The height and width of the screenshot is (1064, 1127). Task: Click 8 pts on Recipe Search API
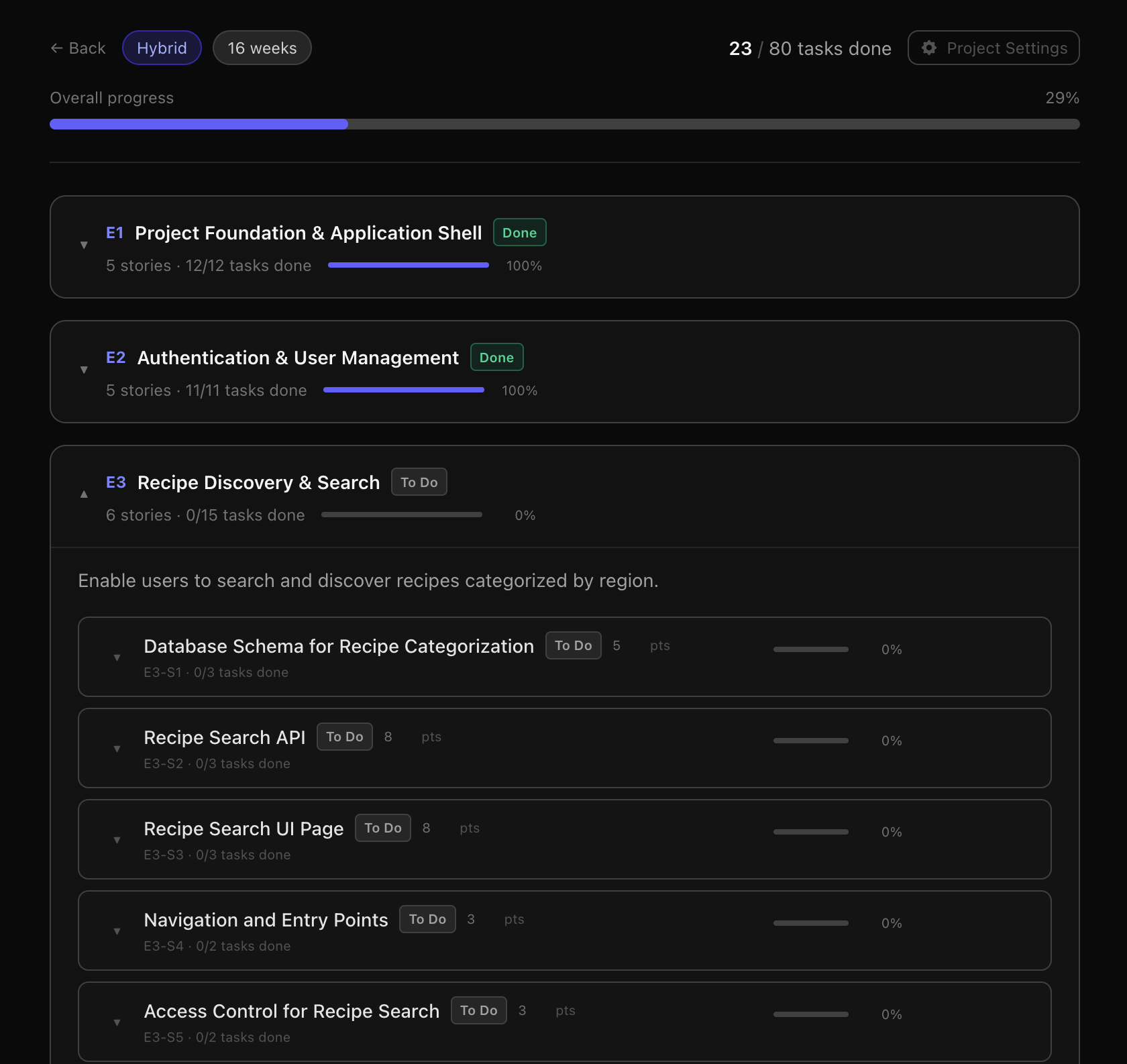pos(413,737)
